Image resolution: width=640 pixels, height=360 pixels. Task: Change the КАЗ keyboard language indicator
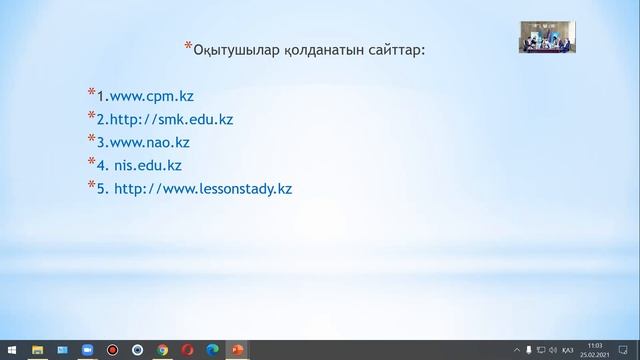click(567, 350)
